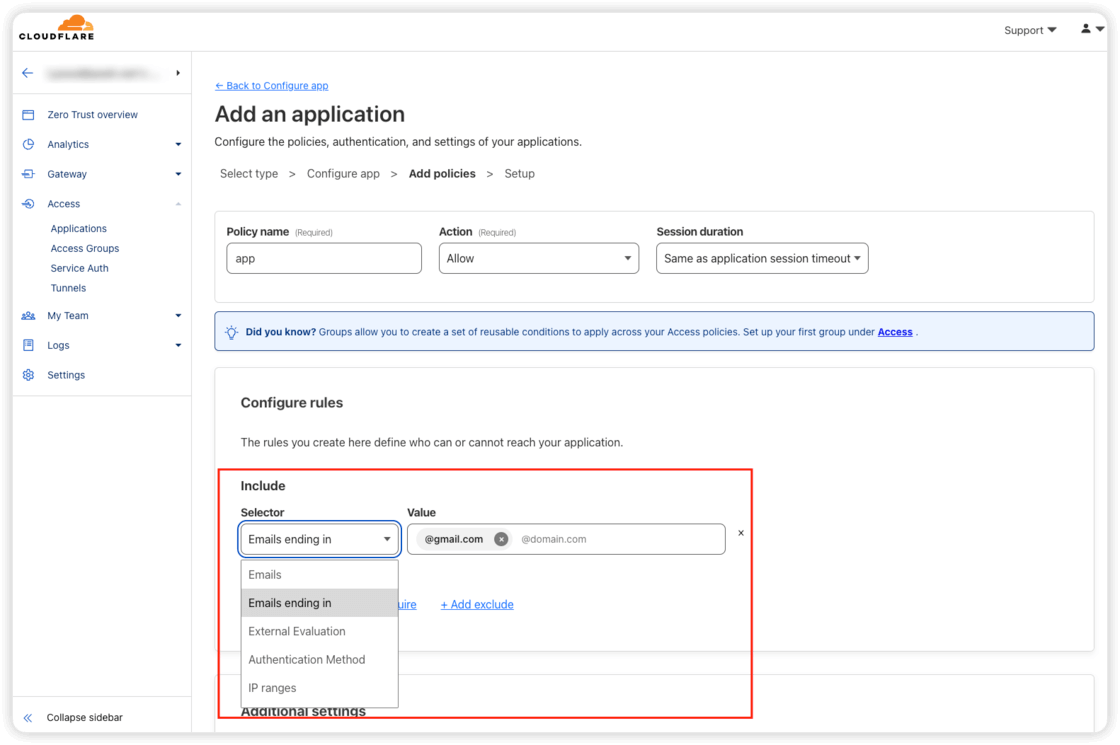This screenshot has width=1120, height=745.
Task: Collapse the Access sidebar section
Action: (x=178, y=204)
